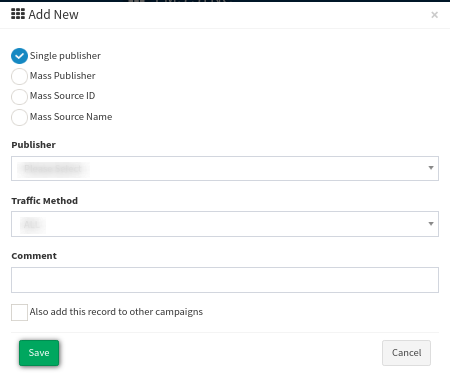Choose the Mass Publisher radio option
This screenshot has height=383, width=450.
19,76
